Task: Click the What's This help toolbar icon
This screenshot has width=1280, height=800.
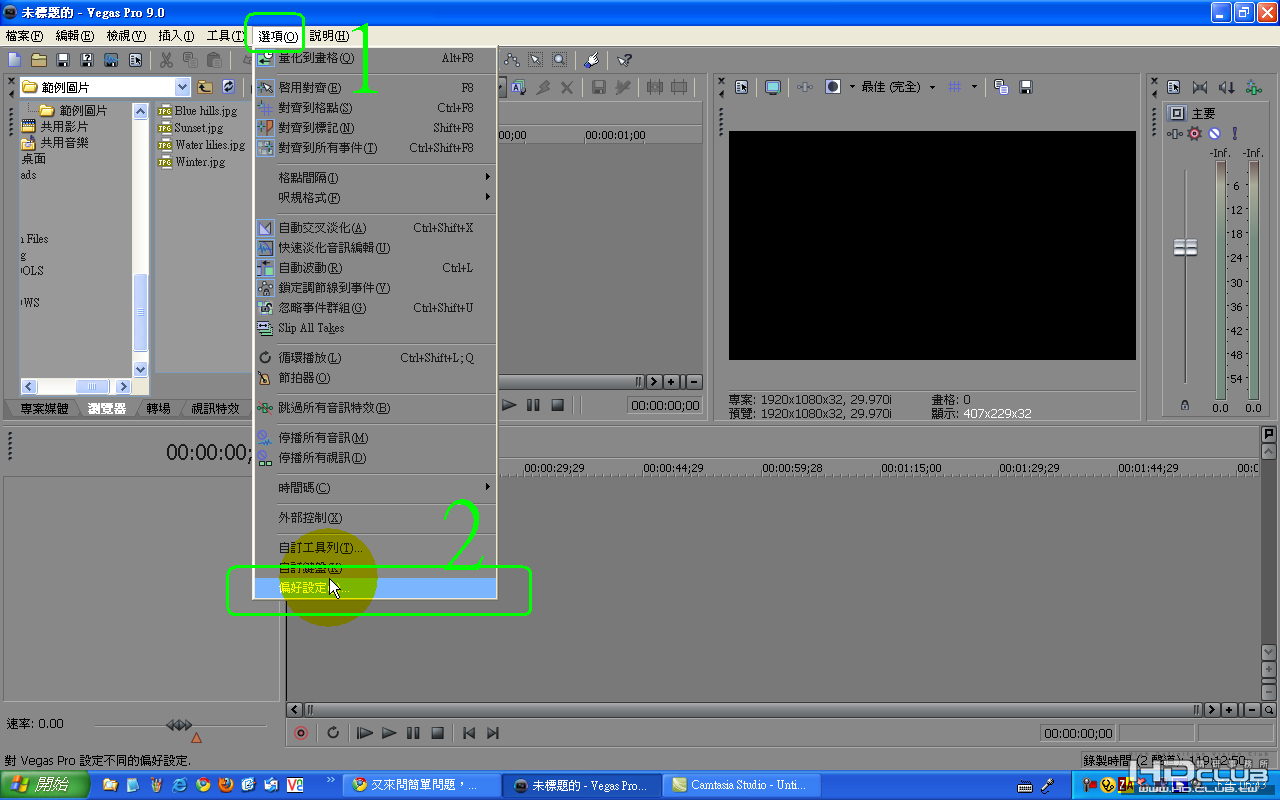Action: 624,61
